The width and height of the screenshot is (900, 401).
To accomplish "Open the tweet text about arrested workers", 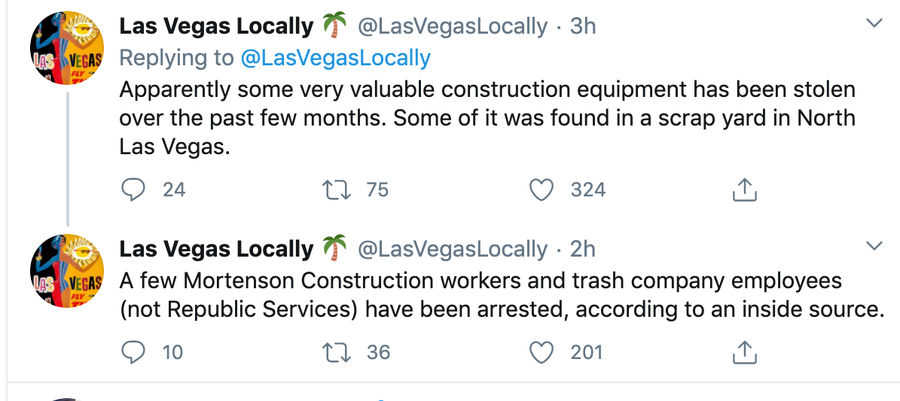I will [x=500, y=295].
